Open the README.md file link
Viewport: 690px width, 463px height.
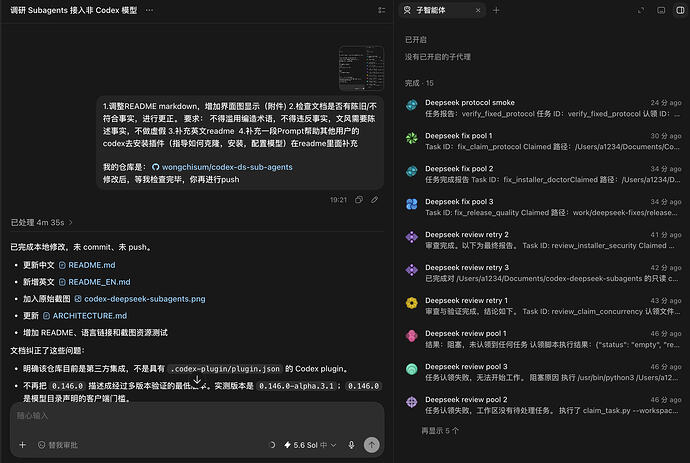[87, 265]
